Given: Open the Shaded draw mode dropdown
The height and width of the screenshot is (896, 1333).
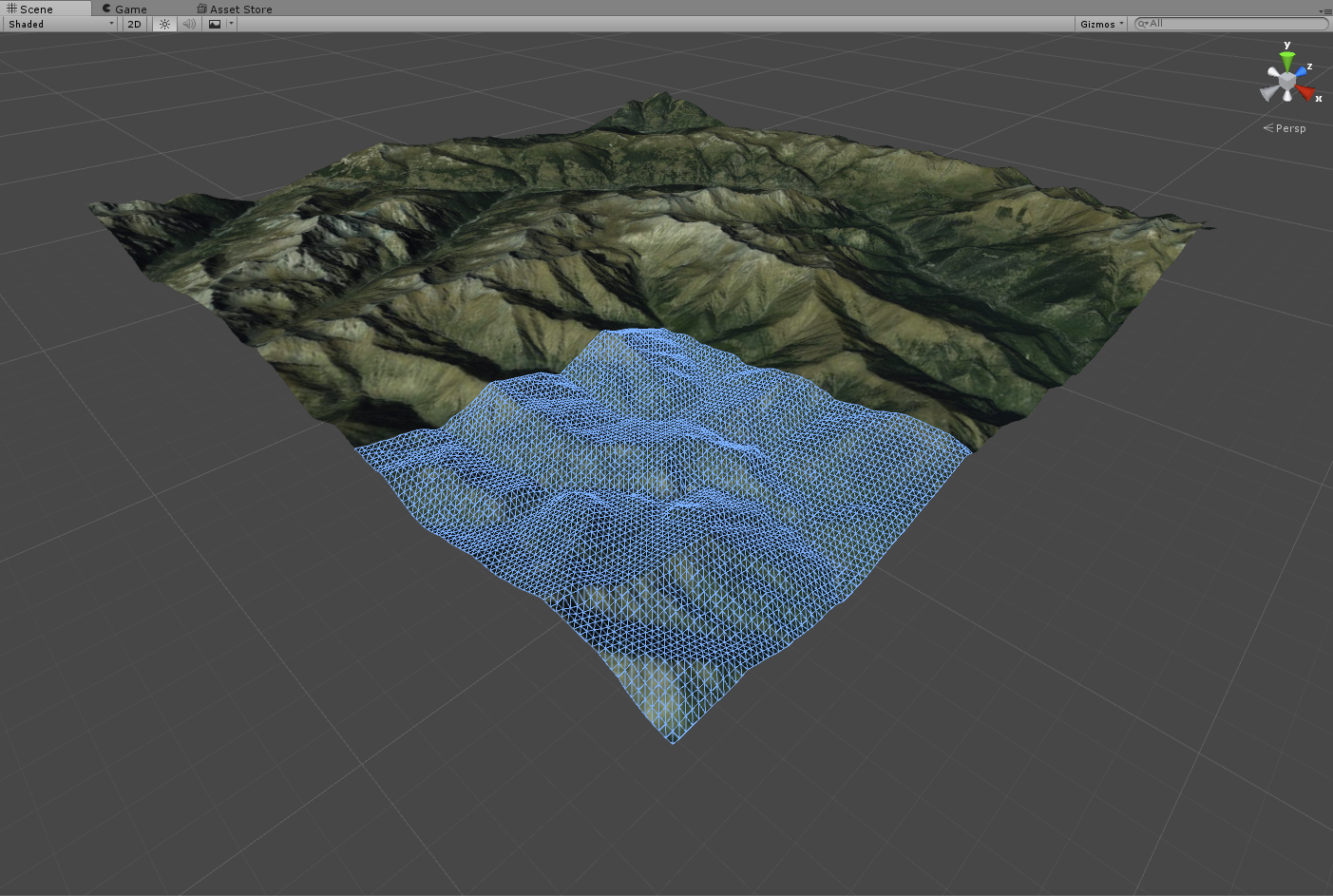Looking at the screenshot, I should [61, 24].
